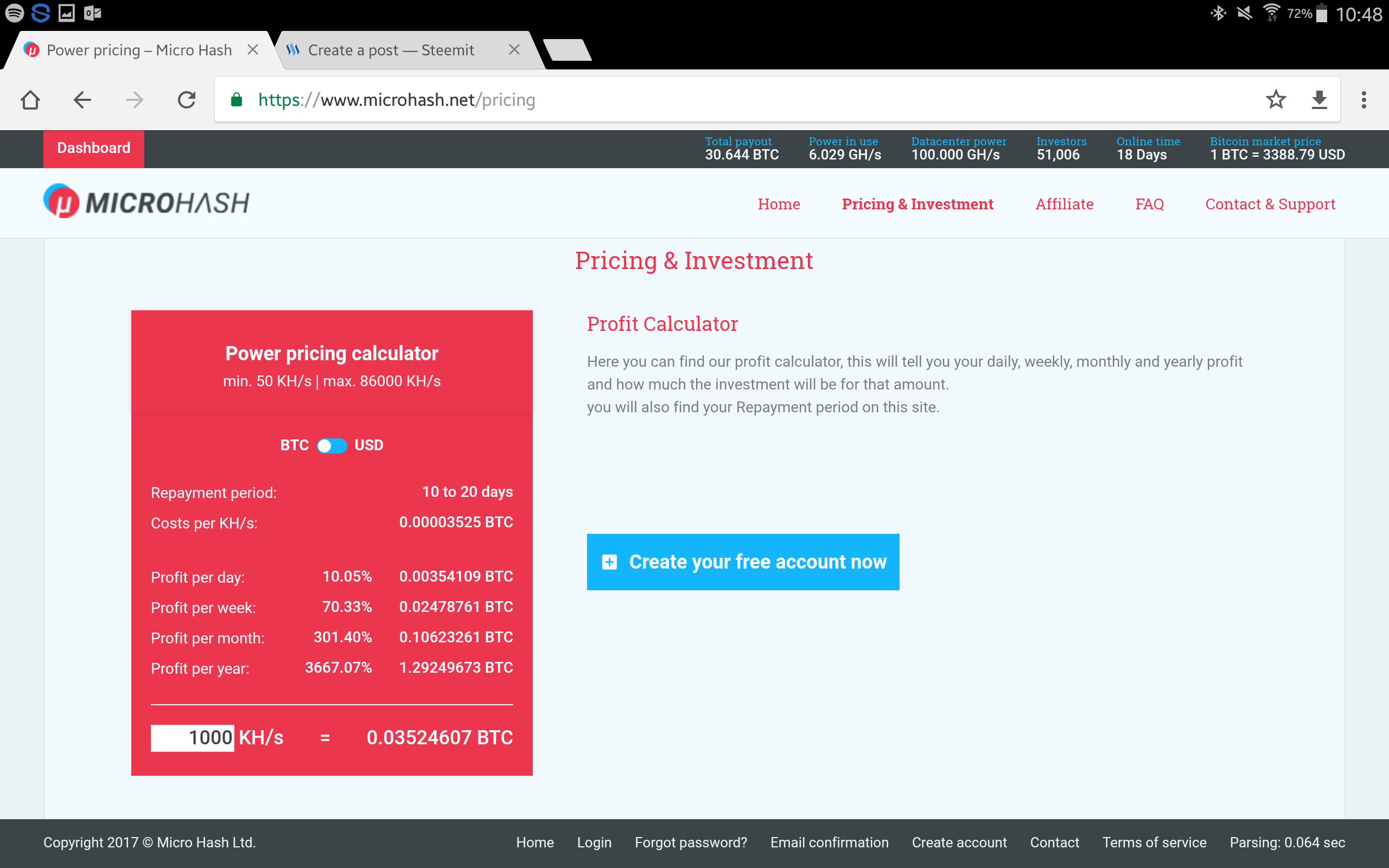This screenshot has height=868, width=1389.
Task: Open Spotify notification icon in status bar
Action: point(14,12)
